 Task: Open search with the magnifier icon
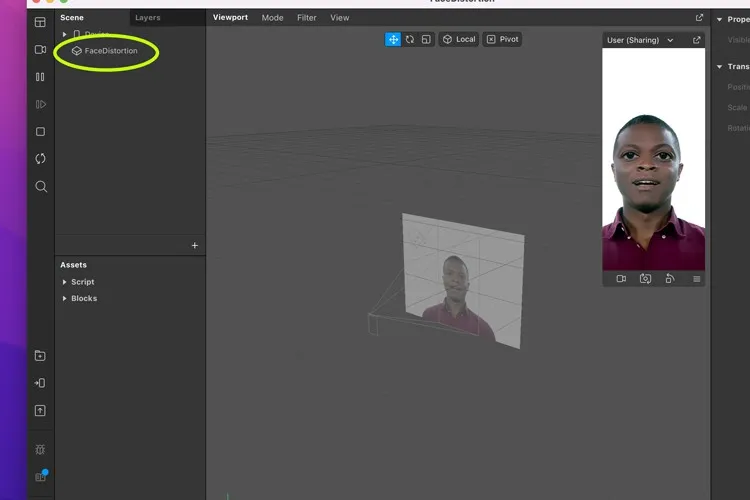coord(40,187)
